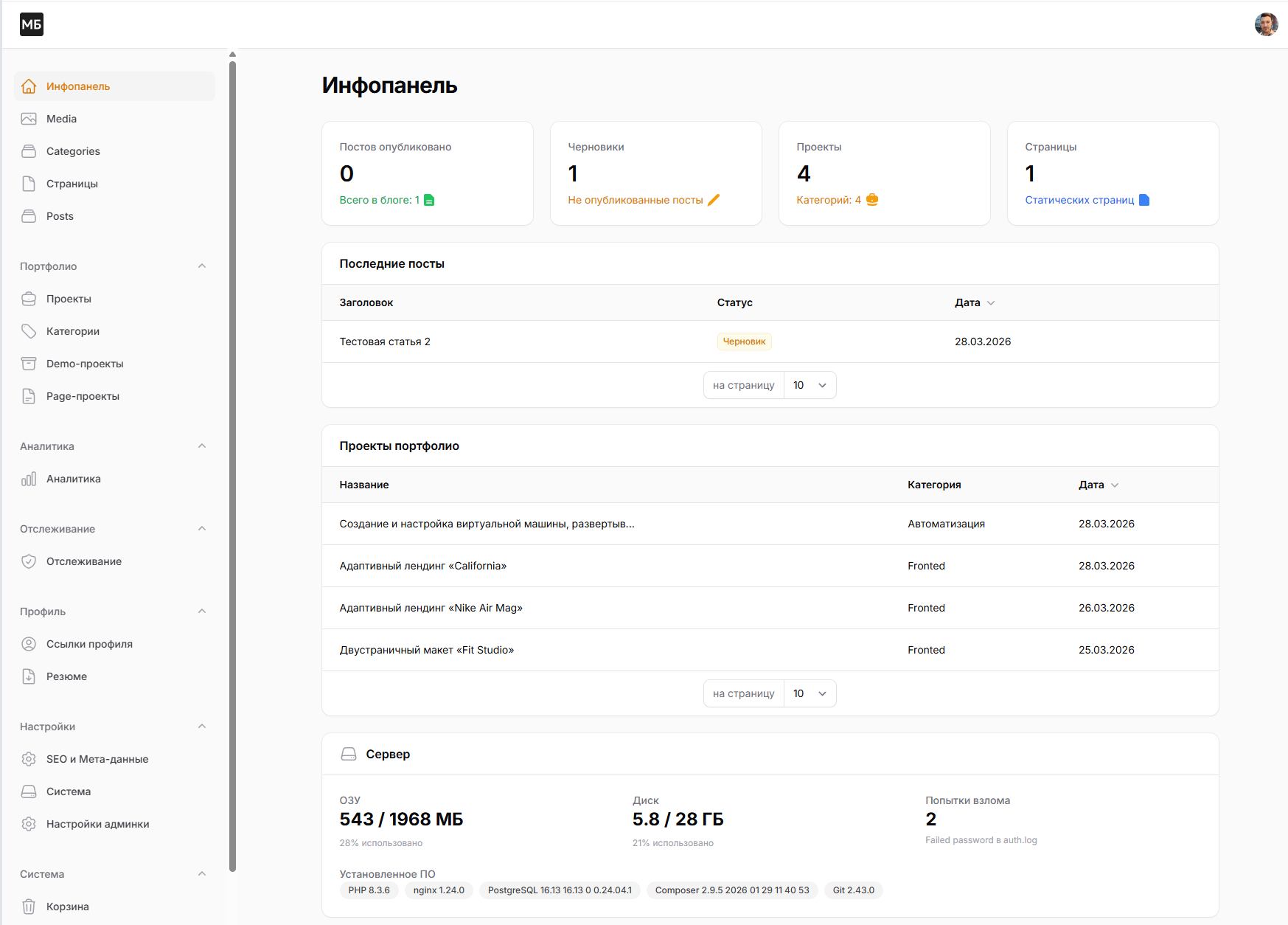The image size is (1288, 925).
Task: Click the Резюме download file icon
Action: pos(29,676)
